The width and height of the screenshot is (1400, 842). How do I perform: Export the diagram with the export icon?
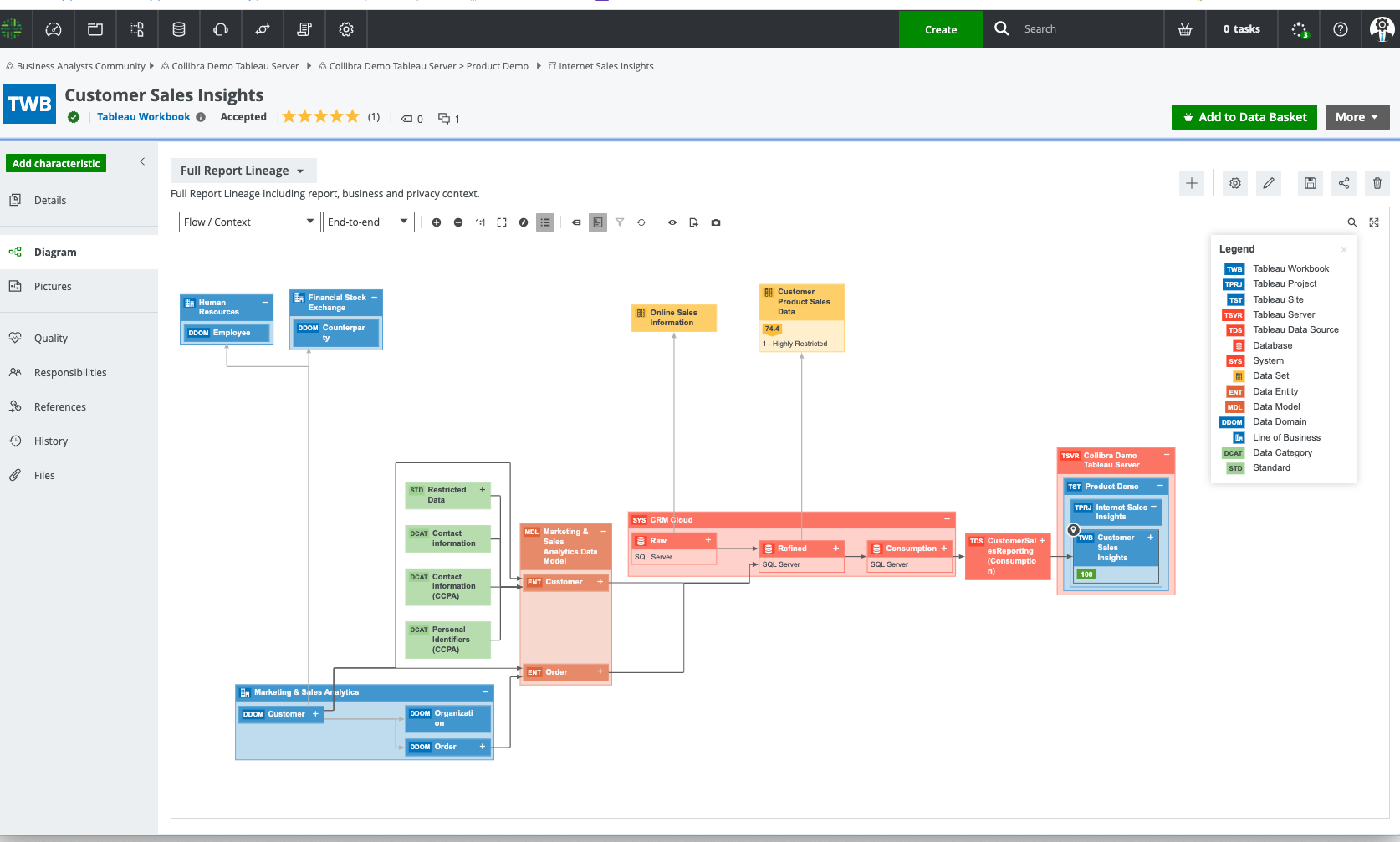click(694, 222)
